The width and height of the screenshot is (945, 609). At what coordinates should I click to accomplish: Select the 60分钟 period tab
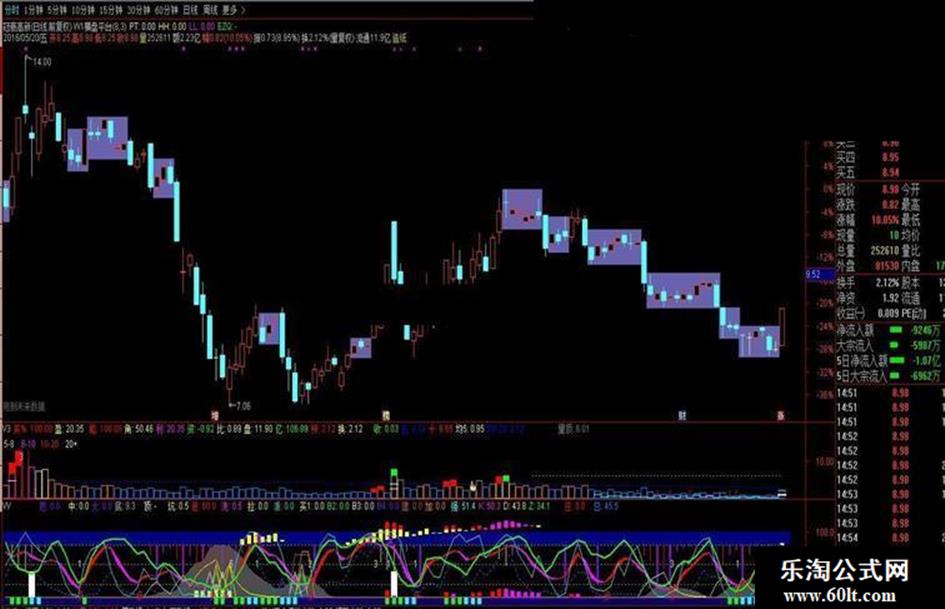pos(166,10)
